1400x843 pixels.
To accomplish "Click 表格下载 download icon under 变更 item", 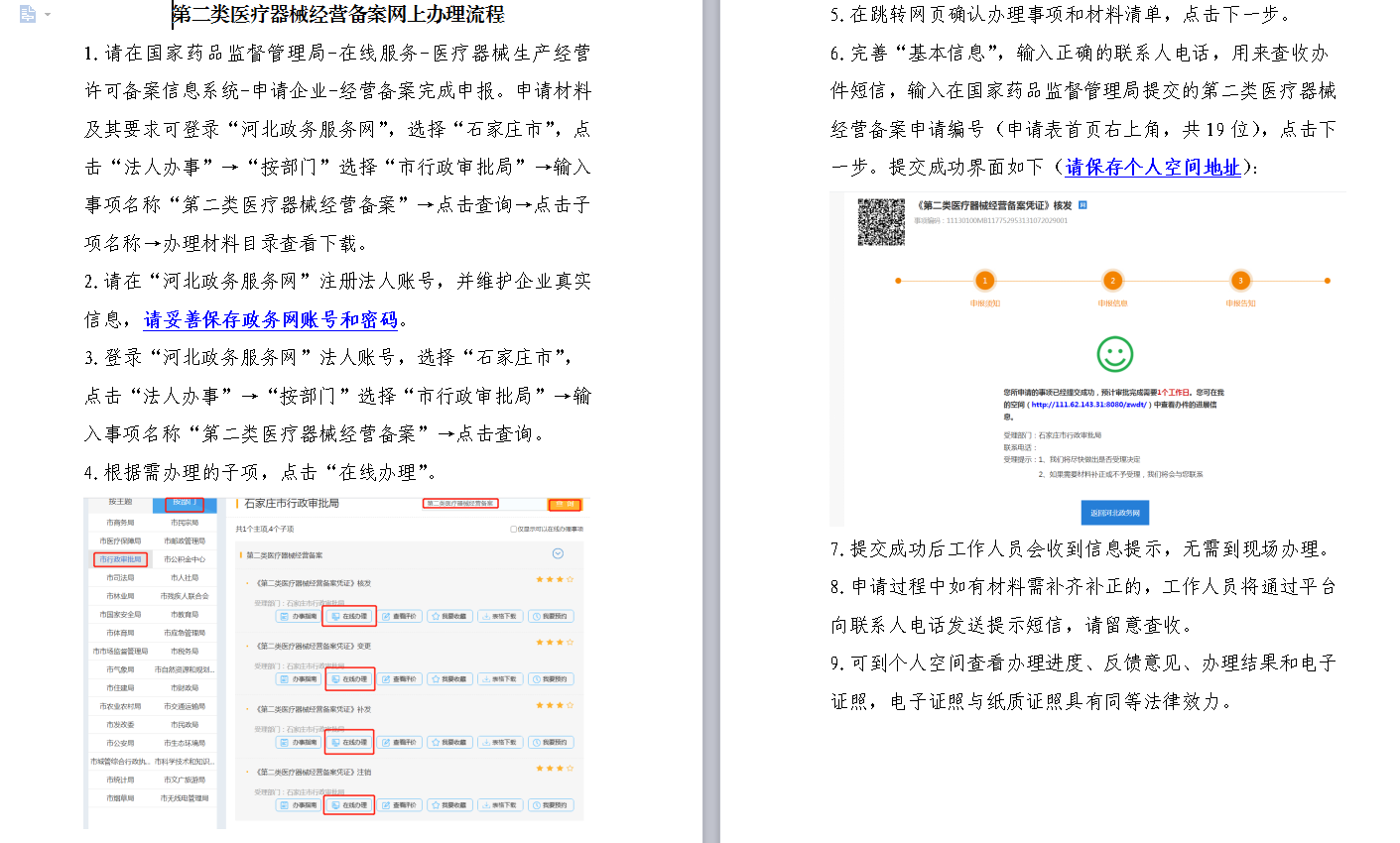I will pyautogui.click(x=500, y=679).
